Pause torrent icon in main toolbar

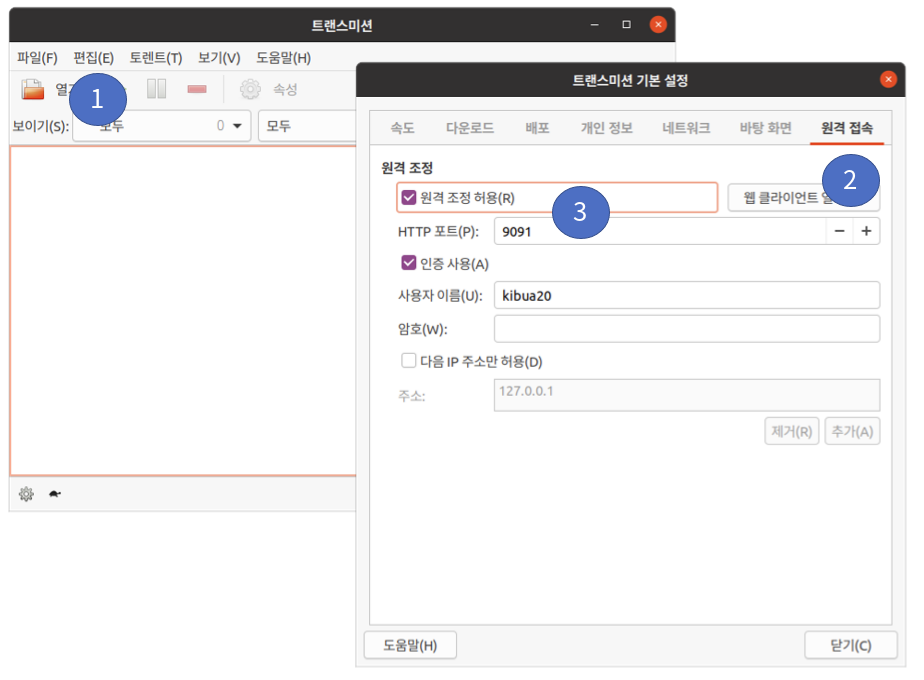(x=157, y=89)
